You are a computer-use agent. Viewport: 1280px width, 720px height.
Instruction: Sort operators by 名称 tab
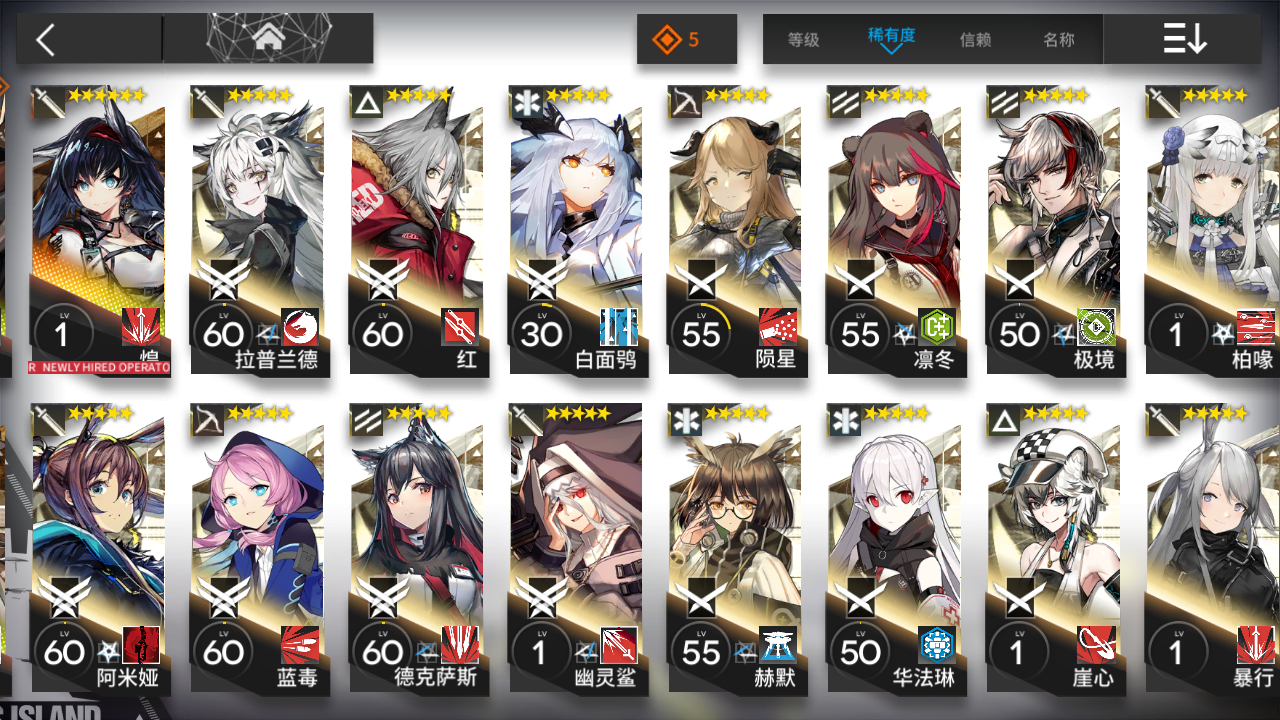(x=1058, y=40)
